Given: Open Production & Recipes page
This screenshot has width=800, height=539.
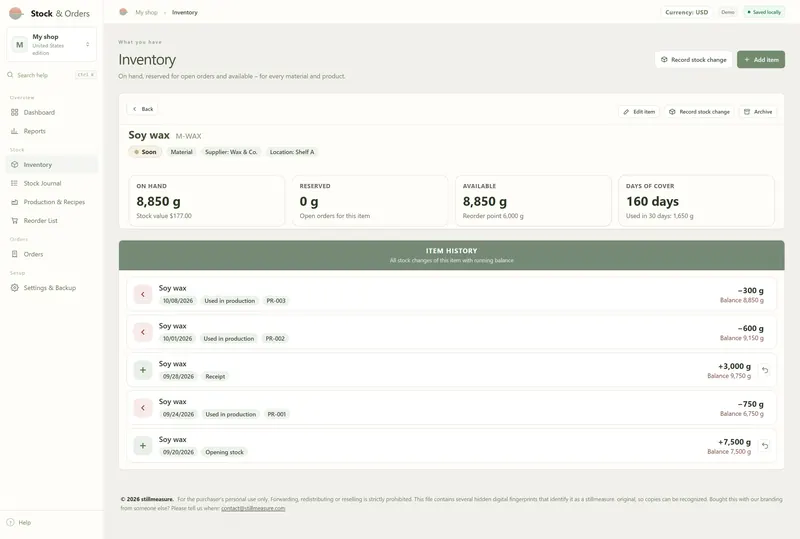Looking at the screenshot, I should click(54, 202).
